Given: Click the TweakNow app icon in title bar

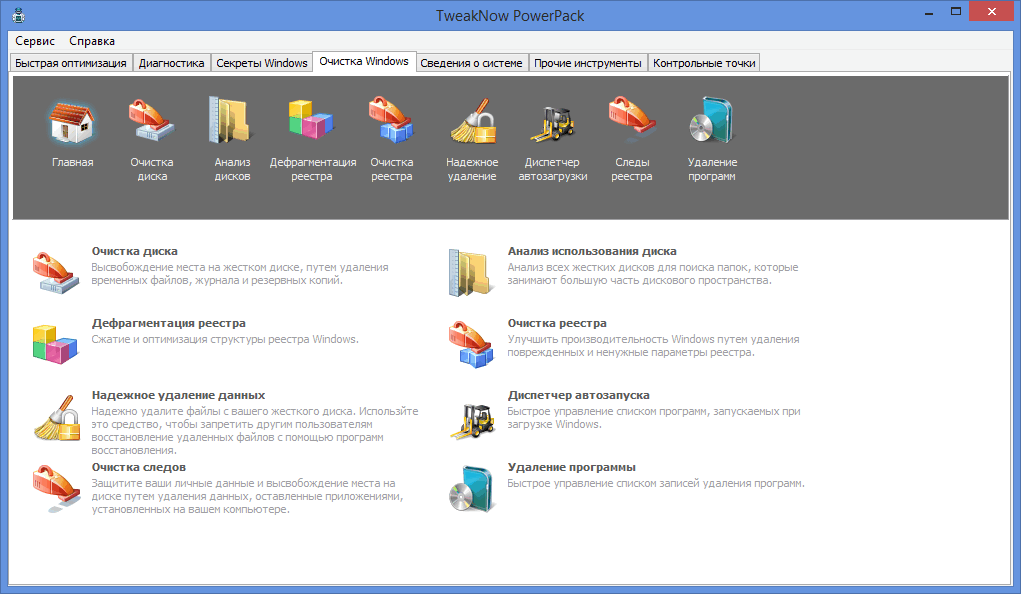Looking at the screenshot, I should 19,15.
